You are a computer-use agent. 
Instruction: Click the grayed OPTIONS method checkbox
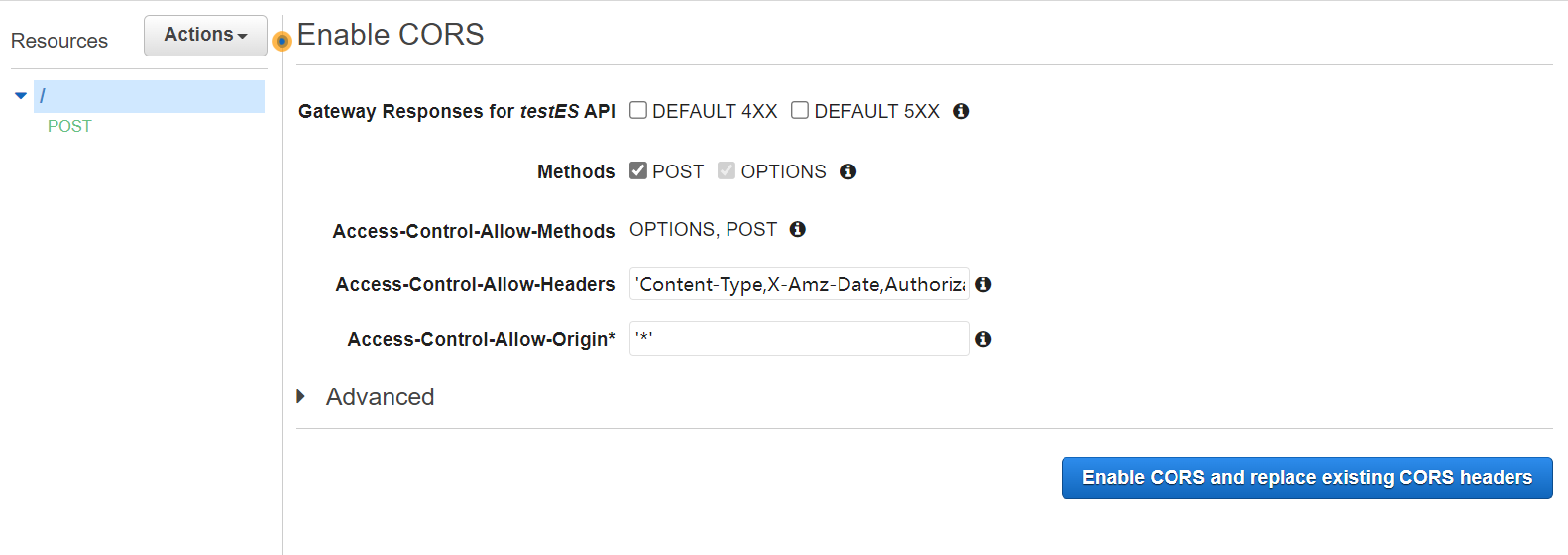[727, 170]
